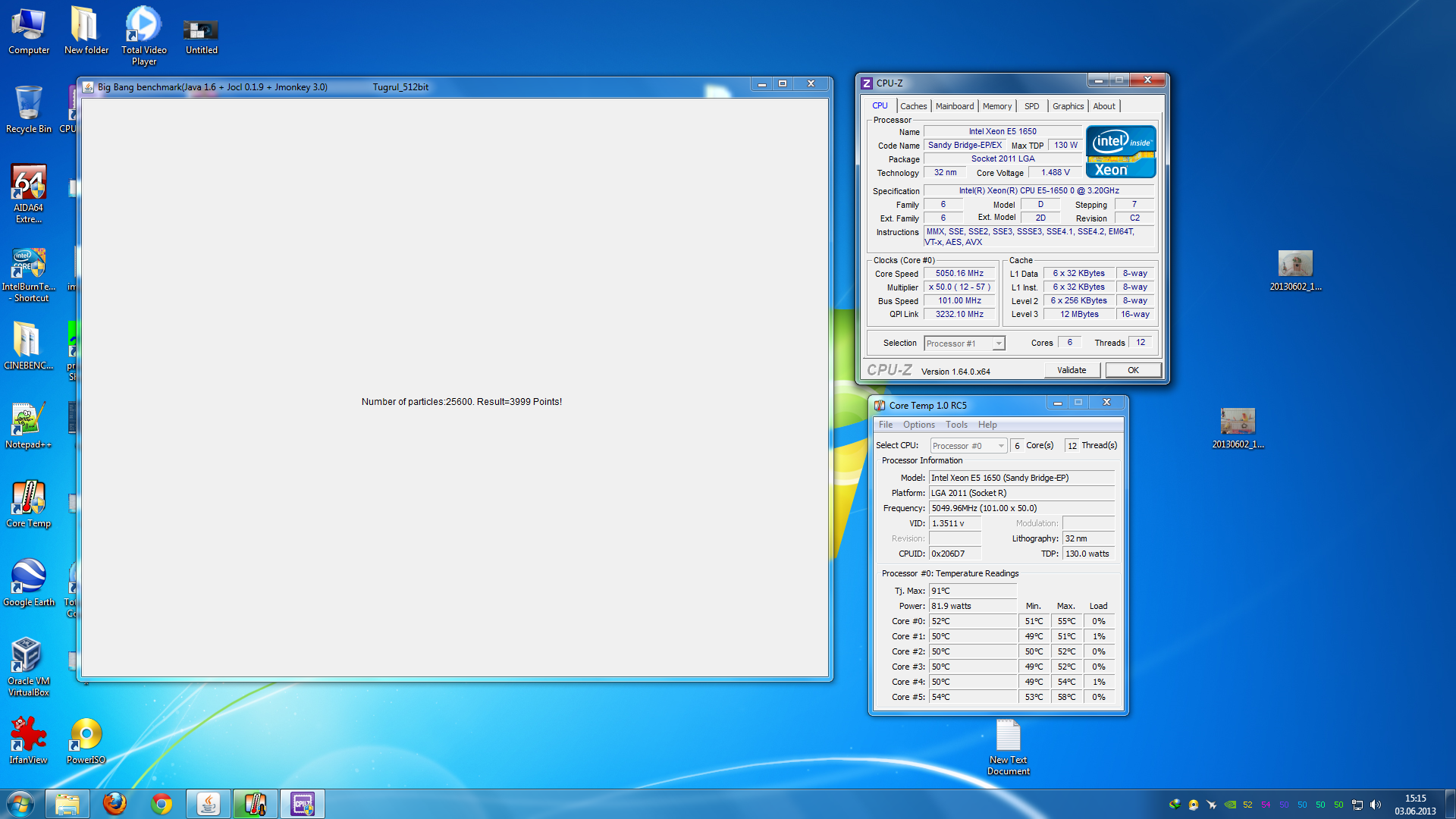This screenshot has height=819, width=1456.
Task: Open the Untitled desktop file
Action: (x=201, y=36)
